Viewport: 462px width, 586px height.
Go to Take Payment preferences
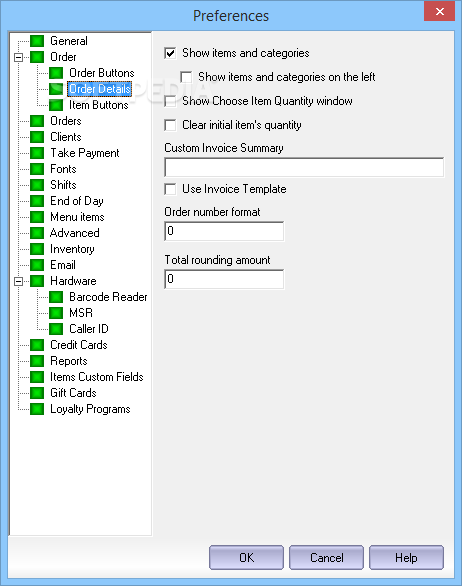85,153
